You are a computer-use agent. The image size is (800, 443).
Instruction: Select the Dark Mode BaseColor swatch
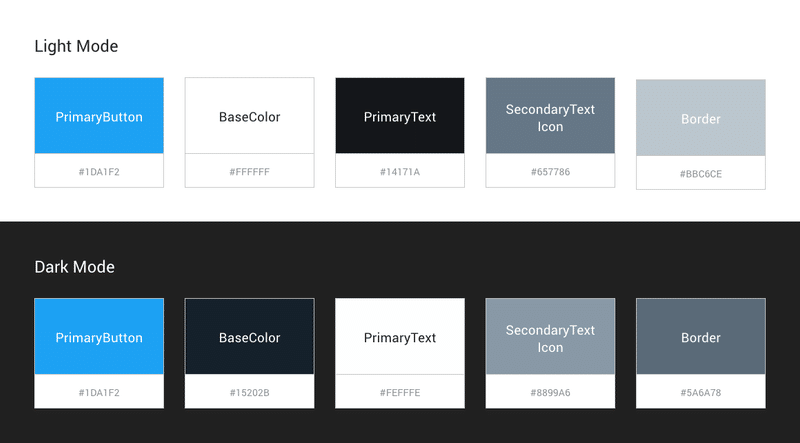pos(249,336)
